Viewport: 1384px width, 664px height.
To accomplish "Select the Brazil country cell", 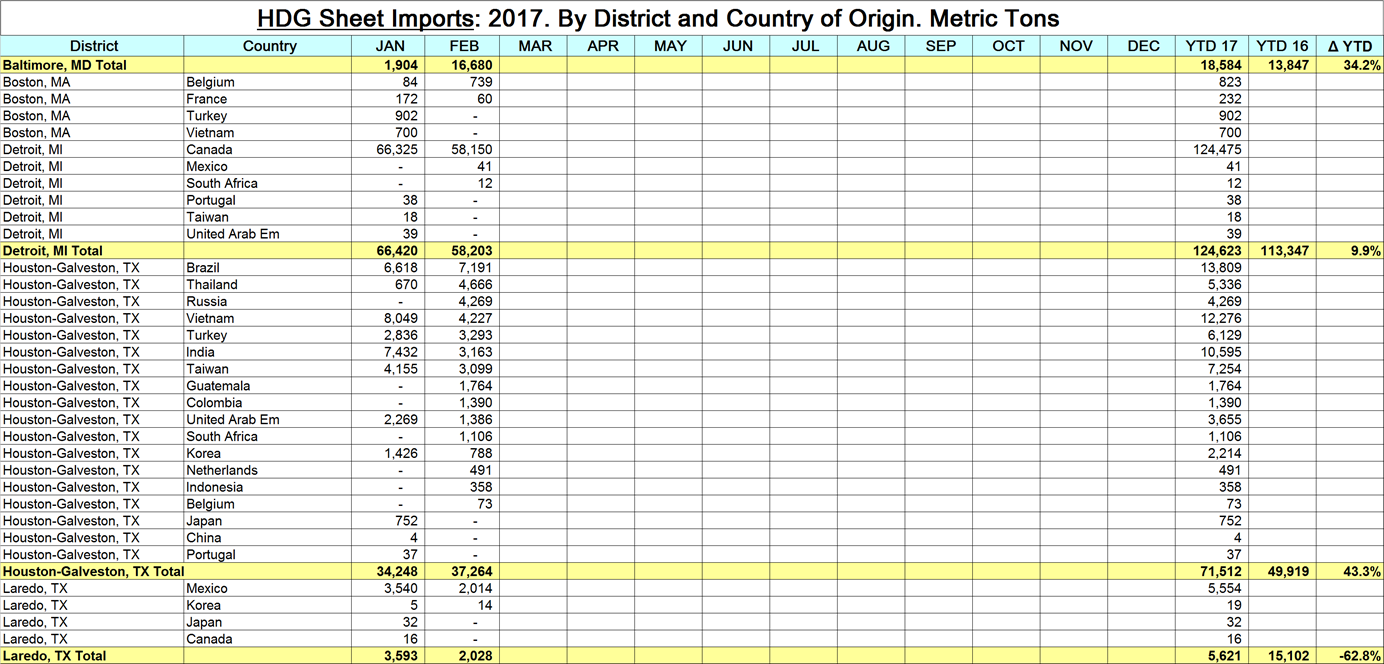I will click(203, 268).
